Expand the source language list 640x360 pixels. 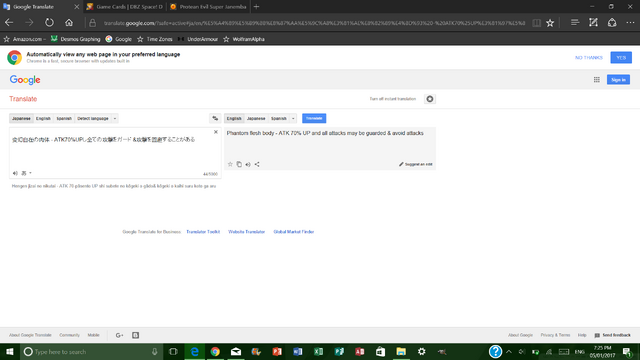pos(115,118)
